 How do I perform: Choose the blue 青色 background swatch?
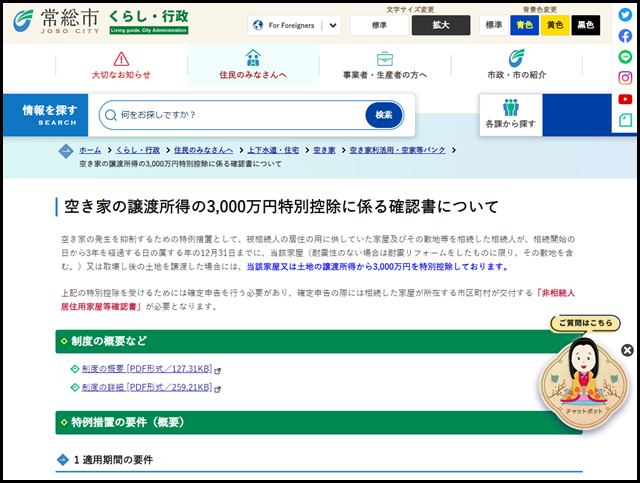tap(524, 25)
